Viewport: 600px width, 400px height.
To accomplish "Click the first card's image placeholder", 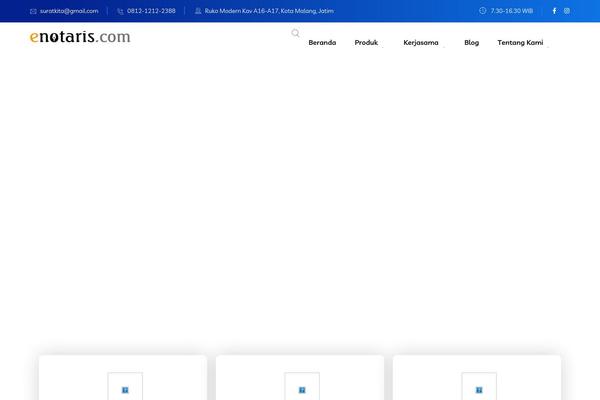I will (125, 386).
